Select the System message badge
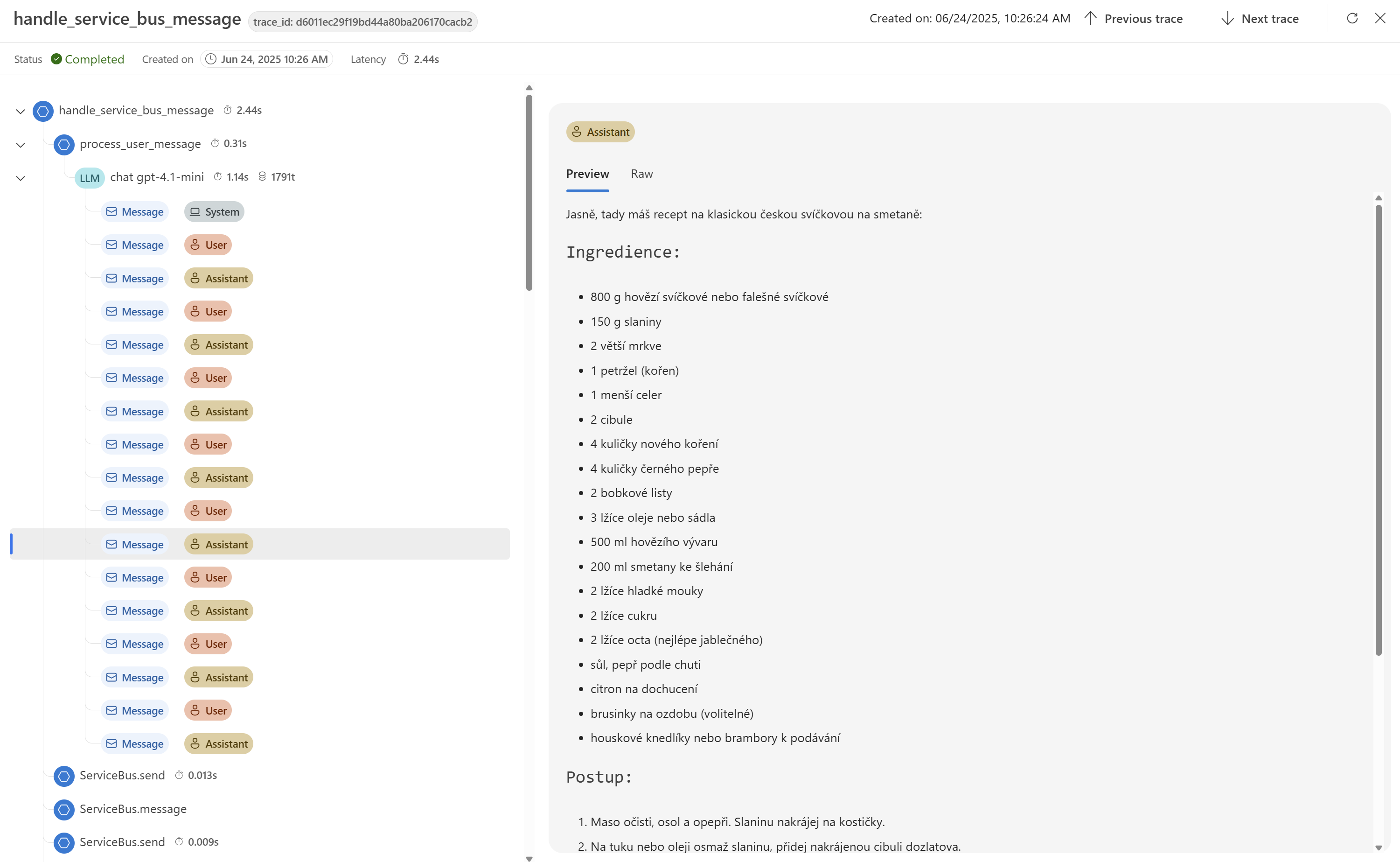Screen dimensions: 1400x862 point(214,211)
